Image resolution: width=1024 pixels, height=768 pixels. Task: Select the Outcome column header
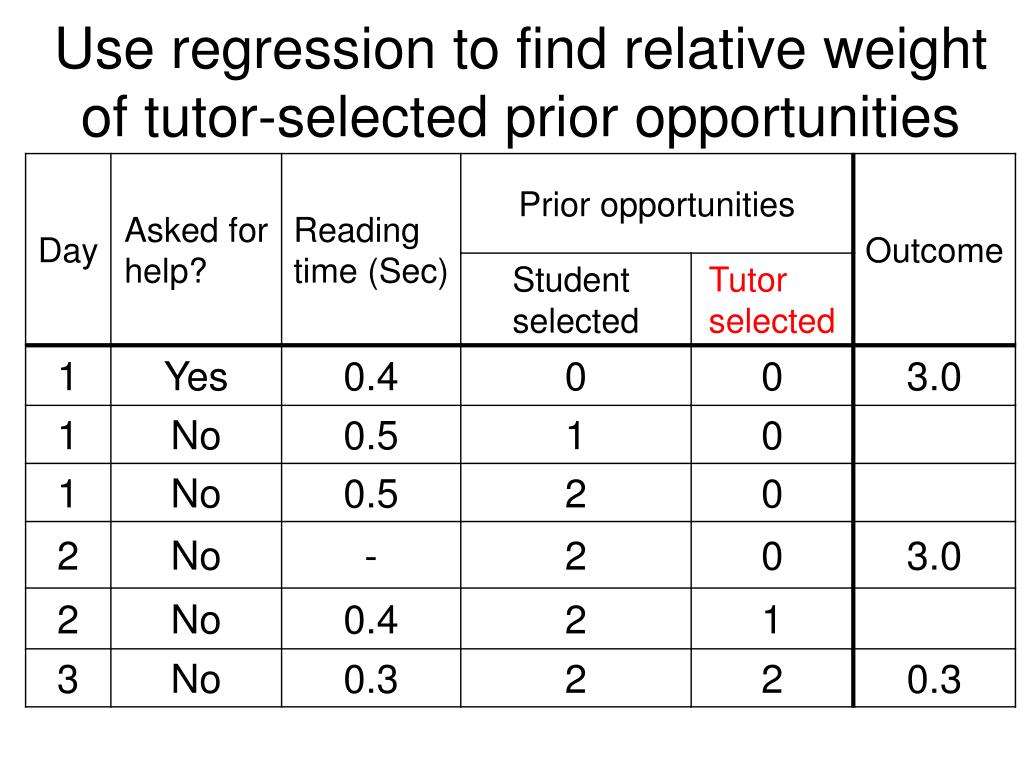[934, 250]
